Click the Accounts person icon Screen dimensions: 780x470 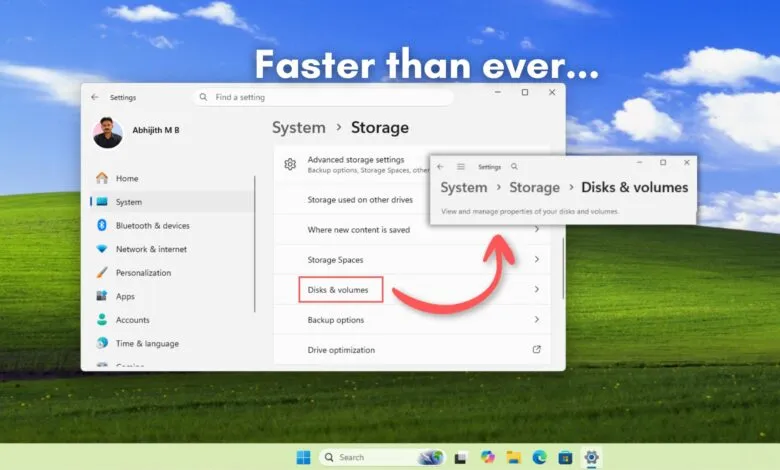pos(102,320)
